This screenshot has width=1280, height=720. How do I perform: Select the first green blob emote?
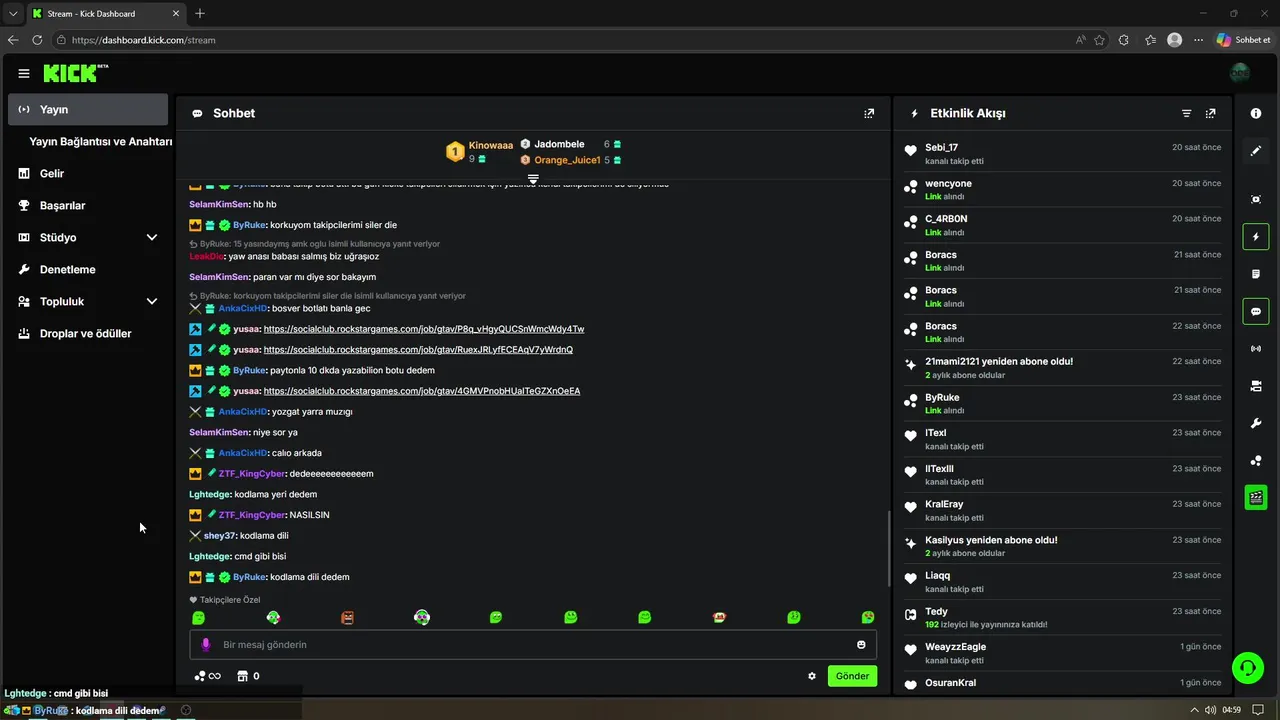(x=199, y=618)
